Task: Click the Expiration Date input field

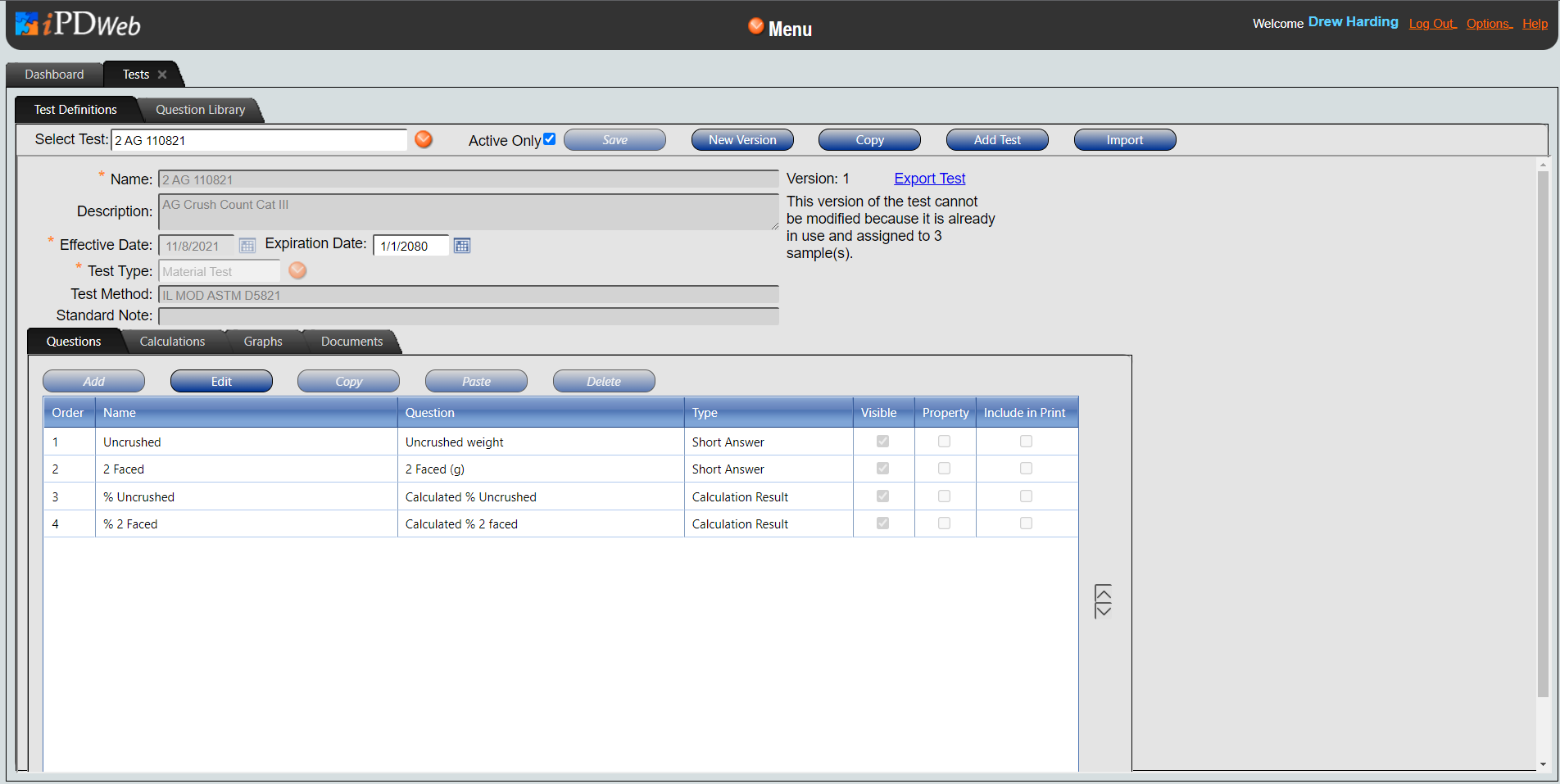Action: pyautogui.click(x=410, y=246)
